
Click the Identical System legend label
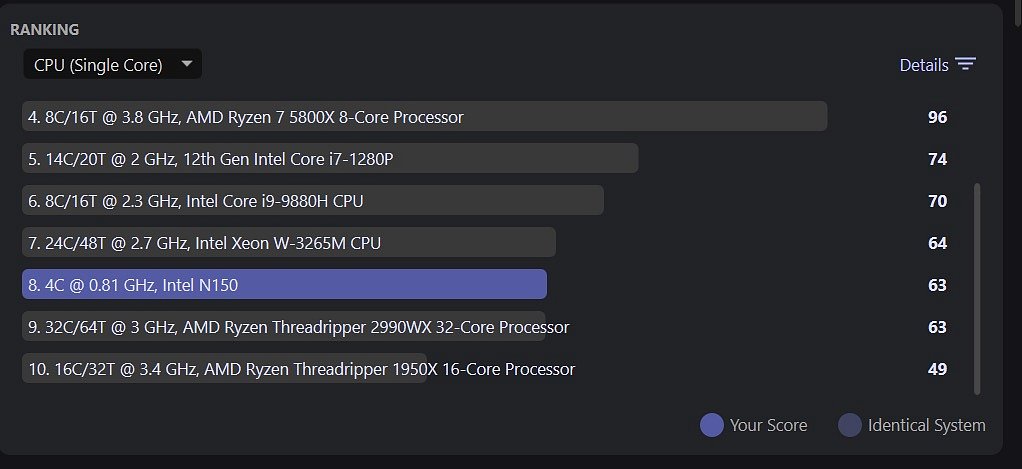(926, 425)
